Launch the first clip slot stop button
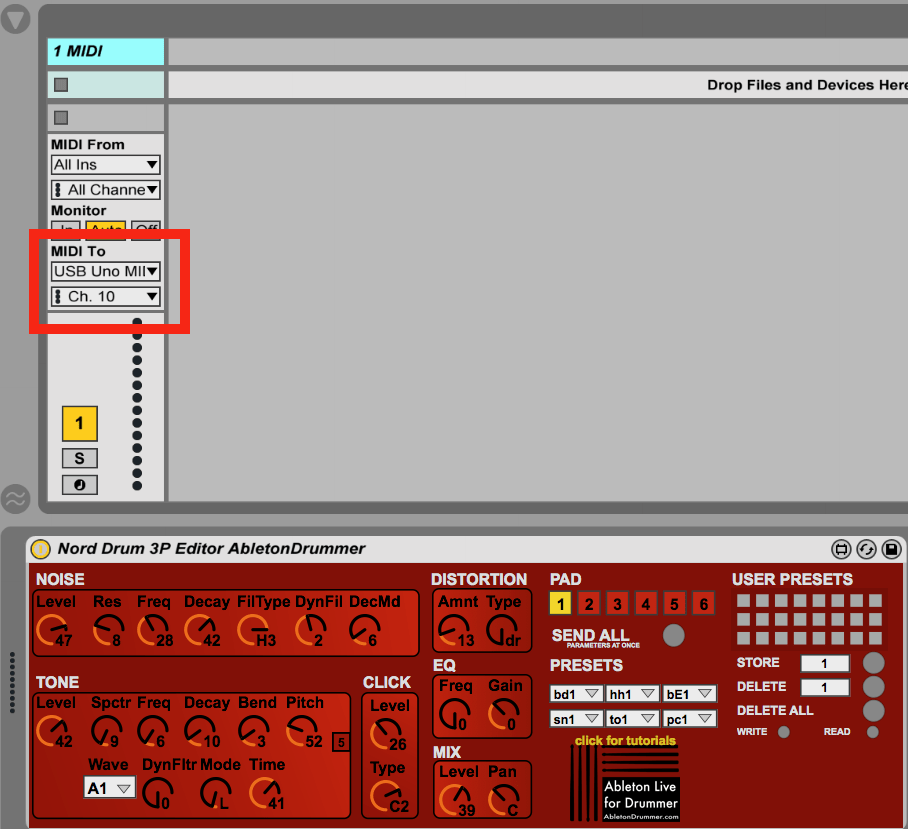This screenshot has width=908, height=829. (61, 85)
